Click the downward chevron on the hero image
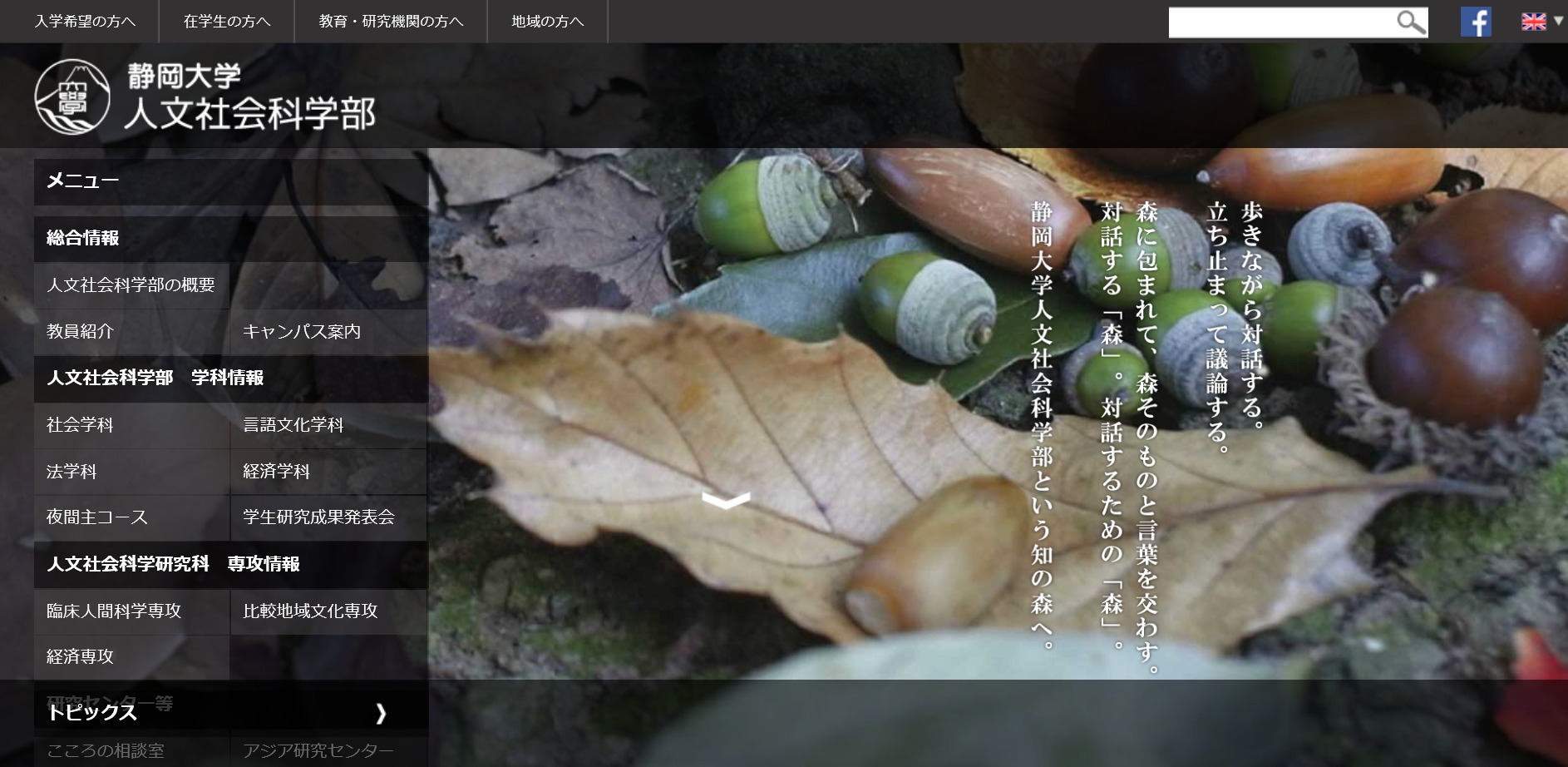This screenshot has height=767, width=1568. 726,500
